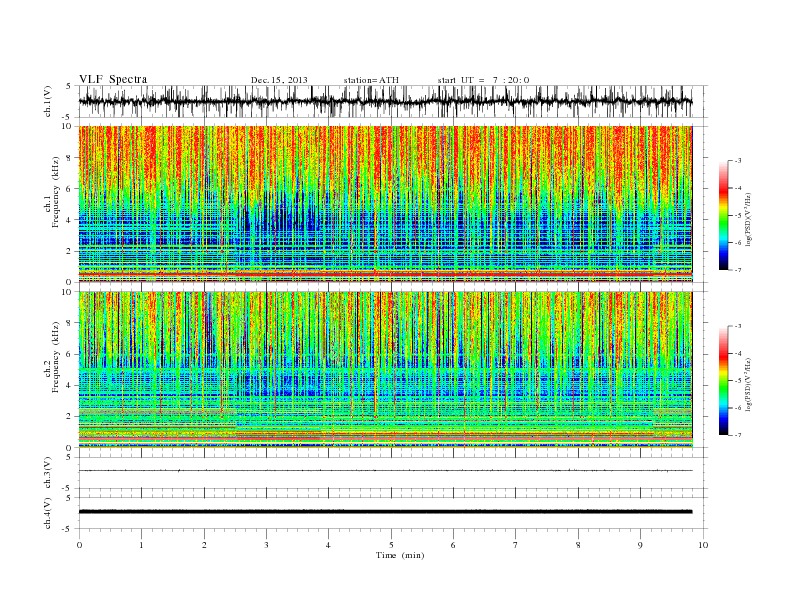Click the "-4" value on ch.2 colorbar
Screen dimensions: 792x612
(x=738, y=353)
